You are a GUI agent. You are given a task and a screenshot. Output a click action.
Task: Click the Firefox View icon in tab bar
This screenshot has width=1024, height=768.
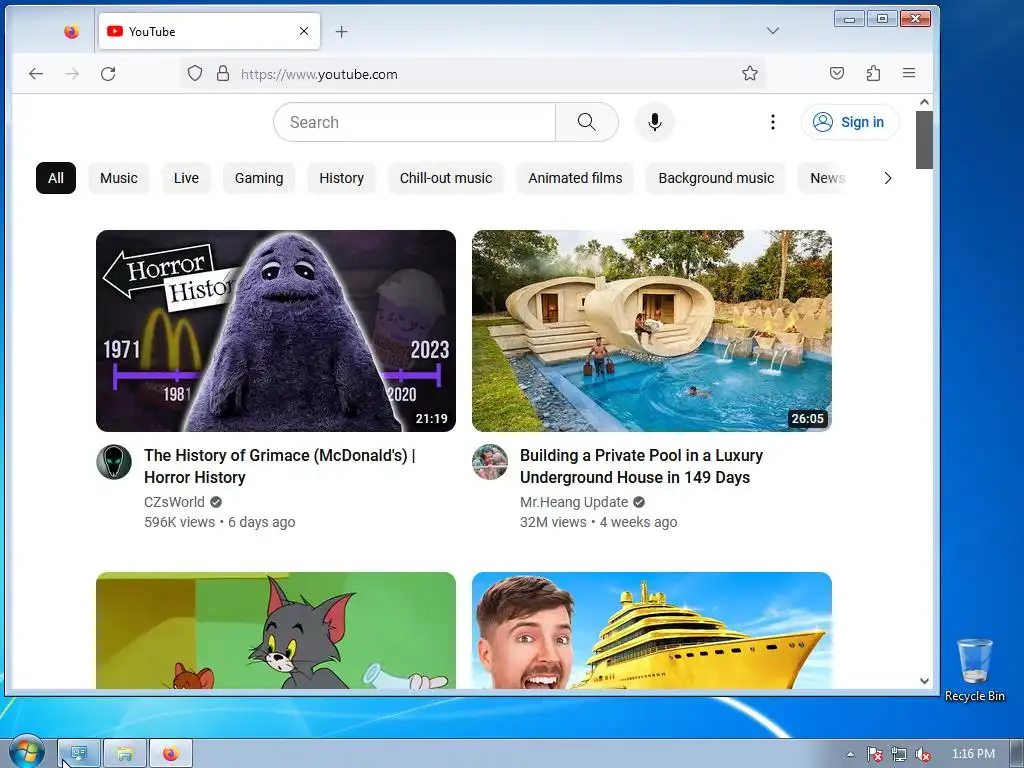[x=71, y=31]
